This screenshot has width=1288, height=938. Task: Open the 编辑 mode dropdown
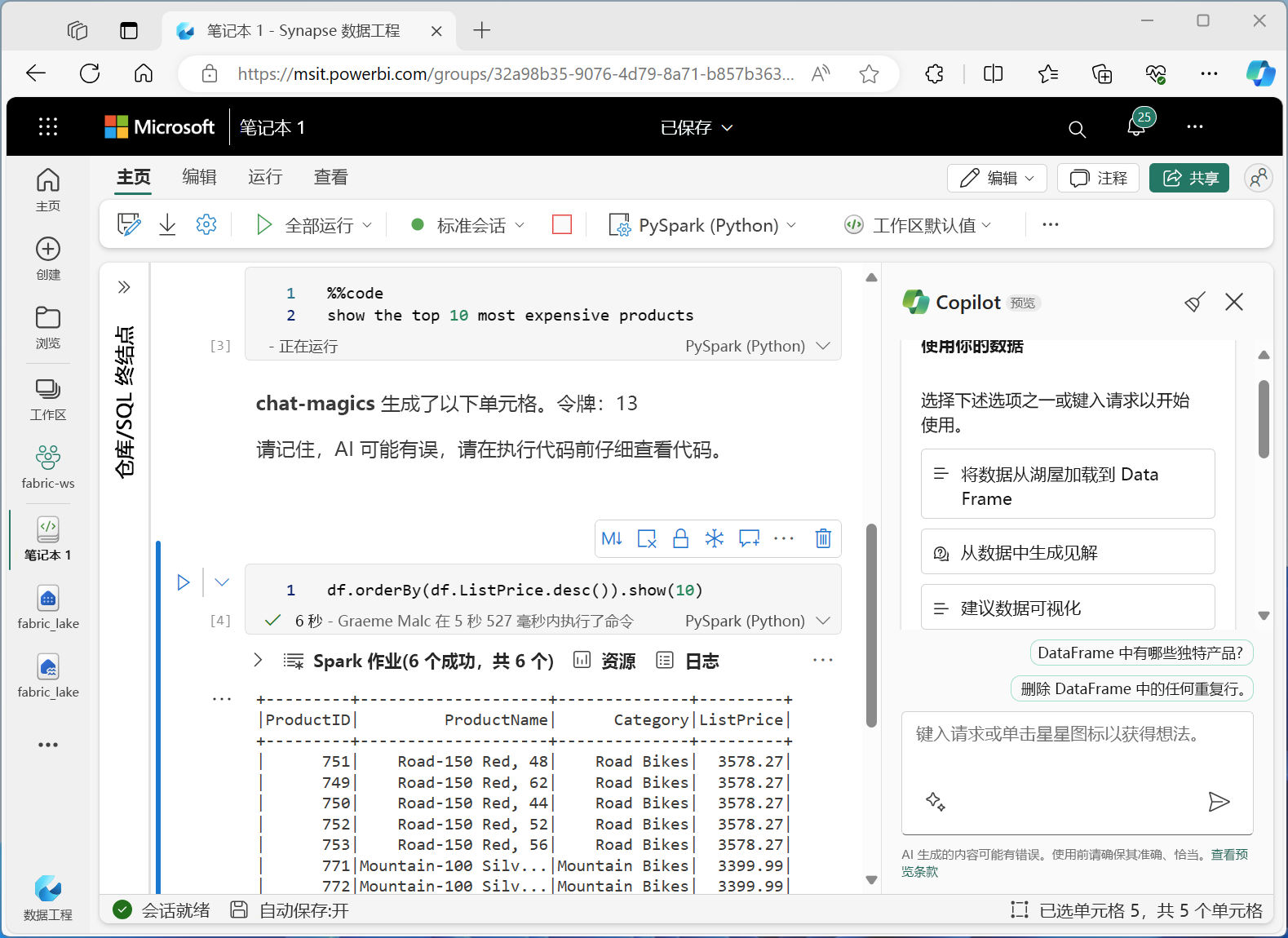coord(997,178)
